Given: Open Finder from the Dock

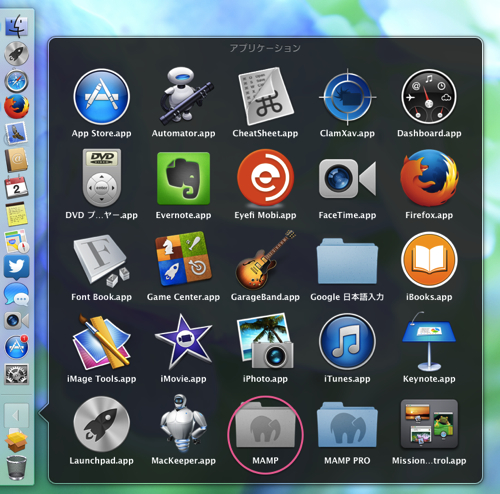Looking at the screenshot, I should pyautogui.click(x=16, y=26).
